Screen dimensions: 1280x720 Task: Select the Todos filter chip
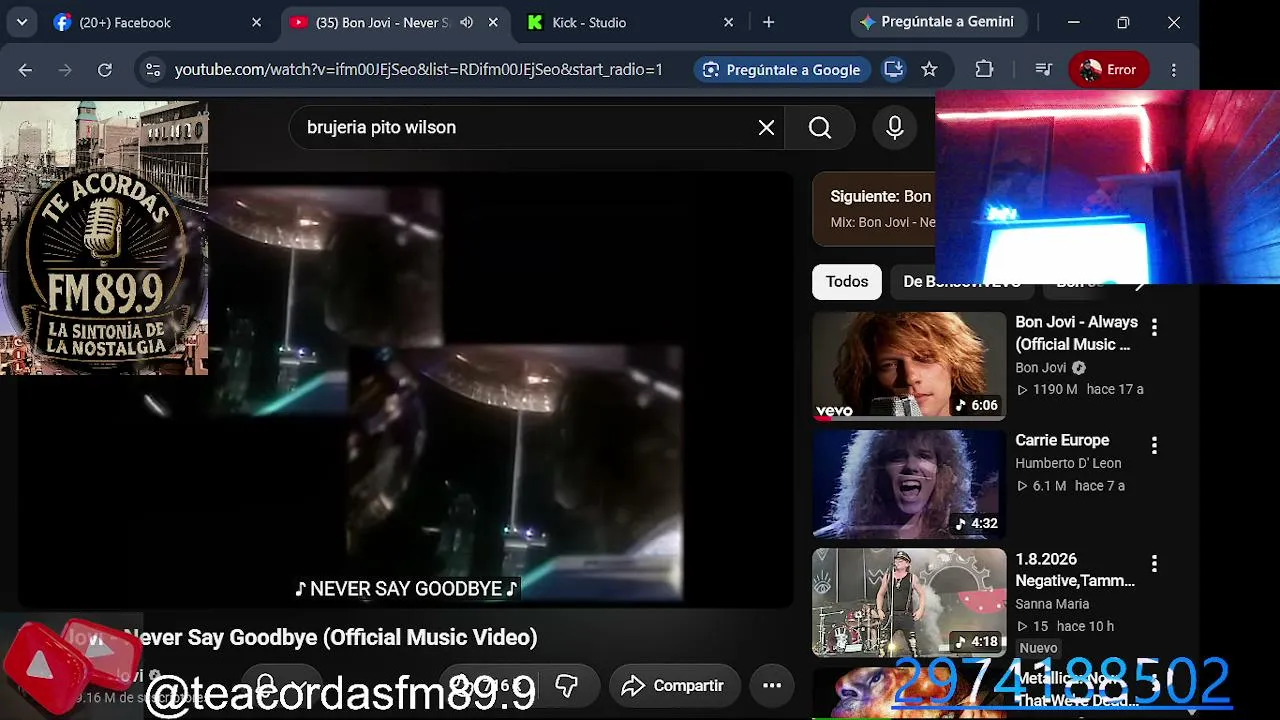(x=847, y=282)
